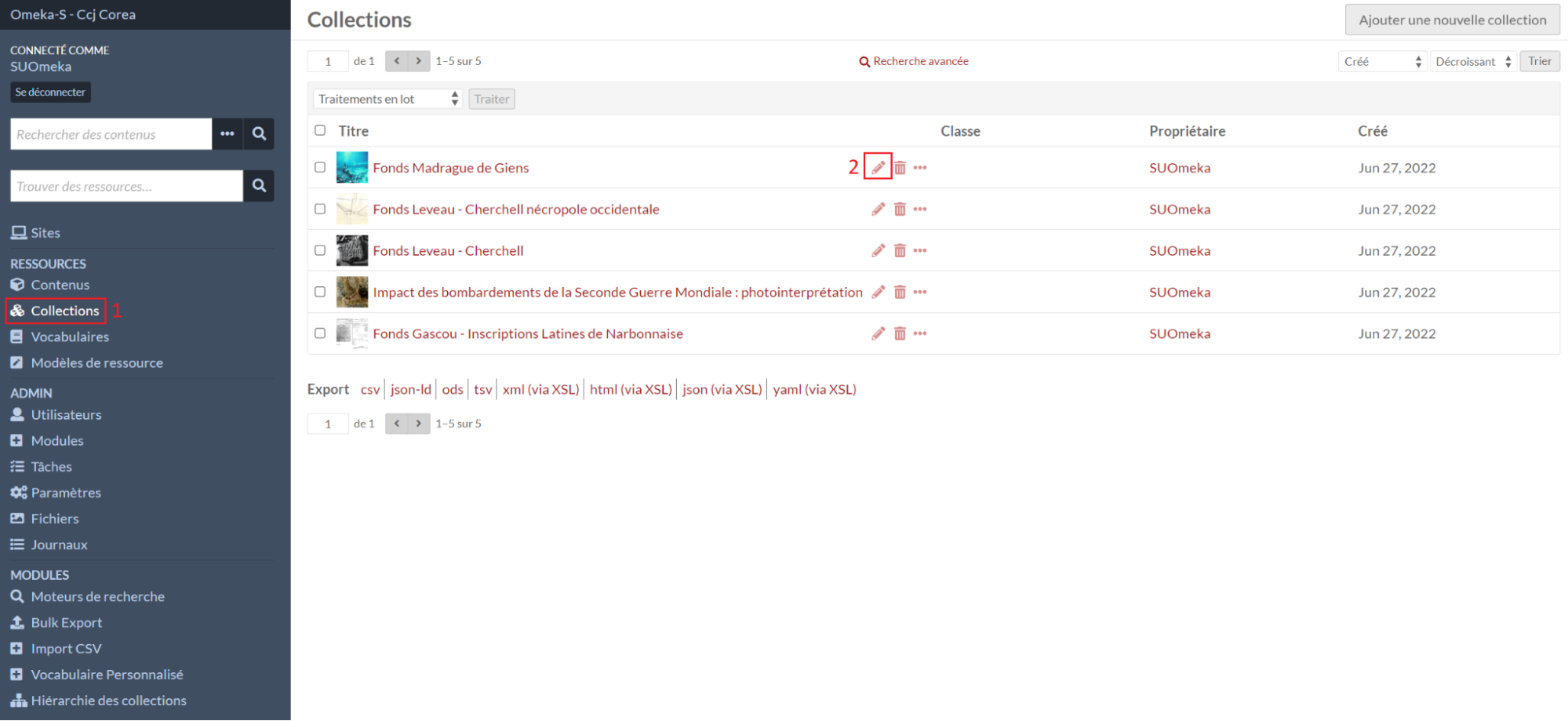This screenshot has height=721, width=1568.
Task: Open the Décroissant sort order dropdown
Action: (x=1472, y=61)
